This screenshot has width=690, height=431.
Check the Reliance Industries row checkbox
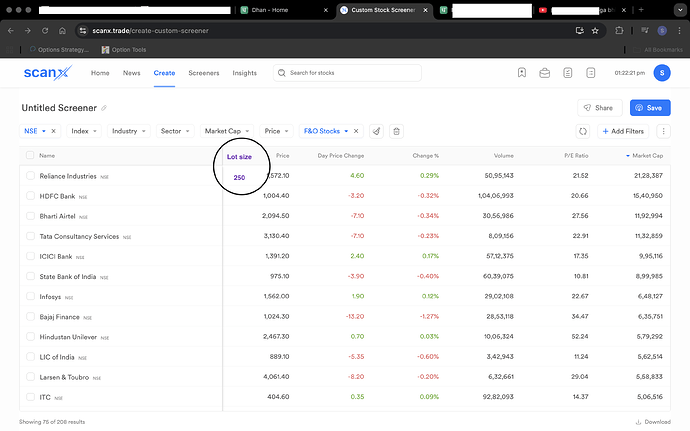[30, 176]
